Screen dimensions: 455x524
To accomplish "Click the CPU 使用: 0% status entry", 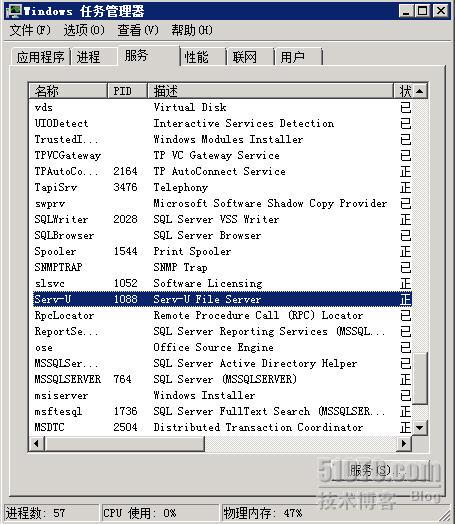I will [x=160, y=513].
